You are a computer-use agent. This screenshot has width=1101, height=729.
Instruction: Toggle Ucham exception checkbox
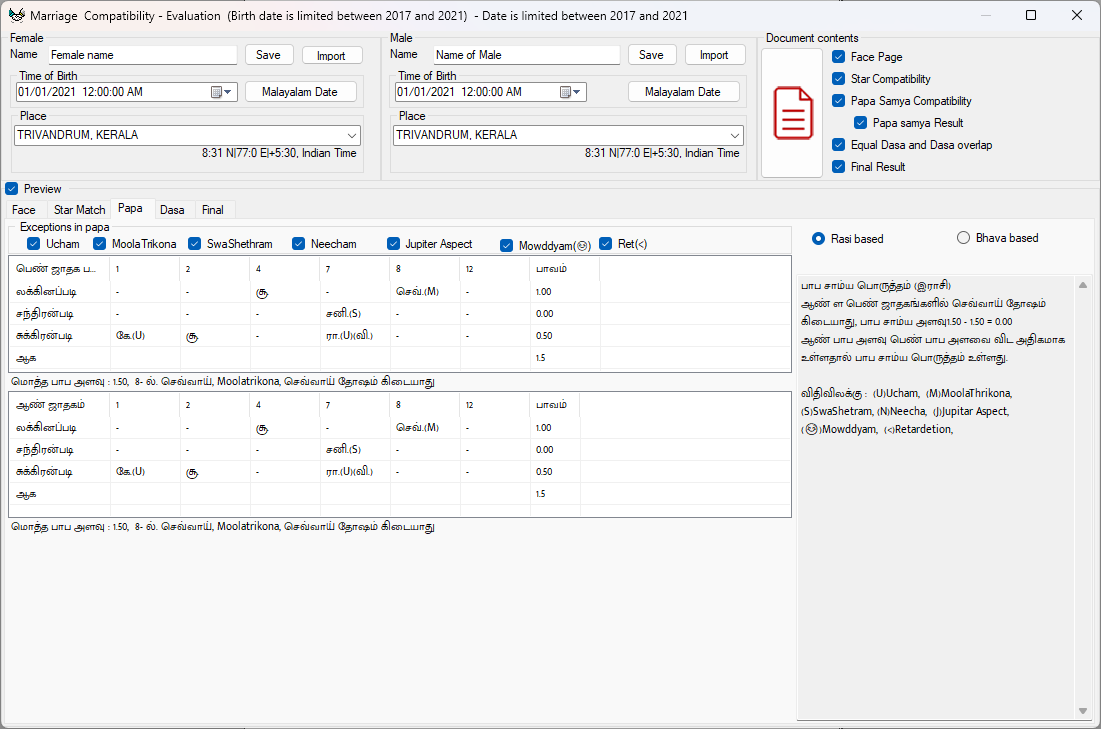coord(33,244)
